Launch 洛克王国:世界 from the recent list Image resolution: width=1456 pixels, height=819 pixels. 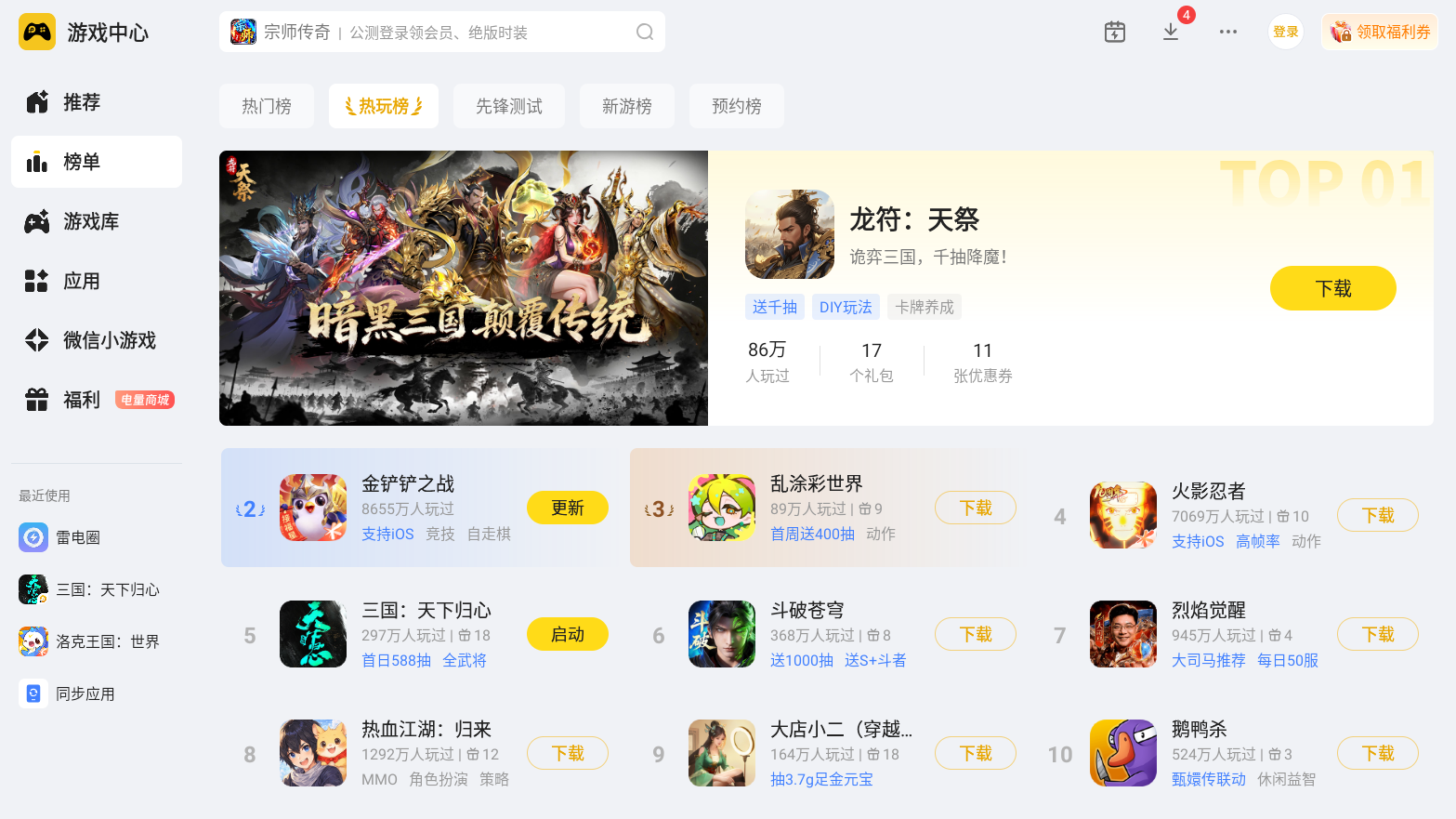[90, 641]
